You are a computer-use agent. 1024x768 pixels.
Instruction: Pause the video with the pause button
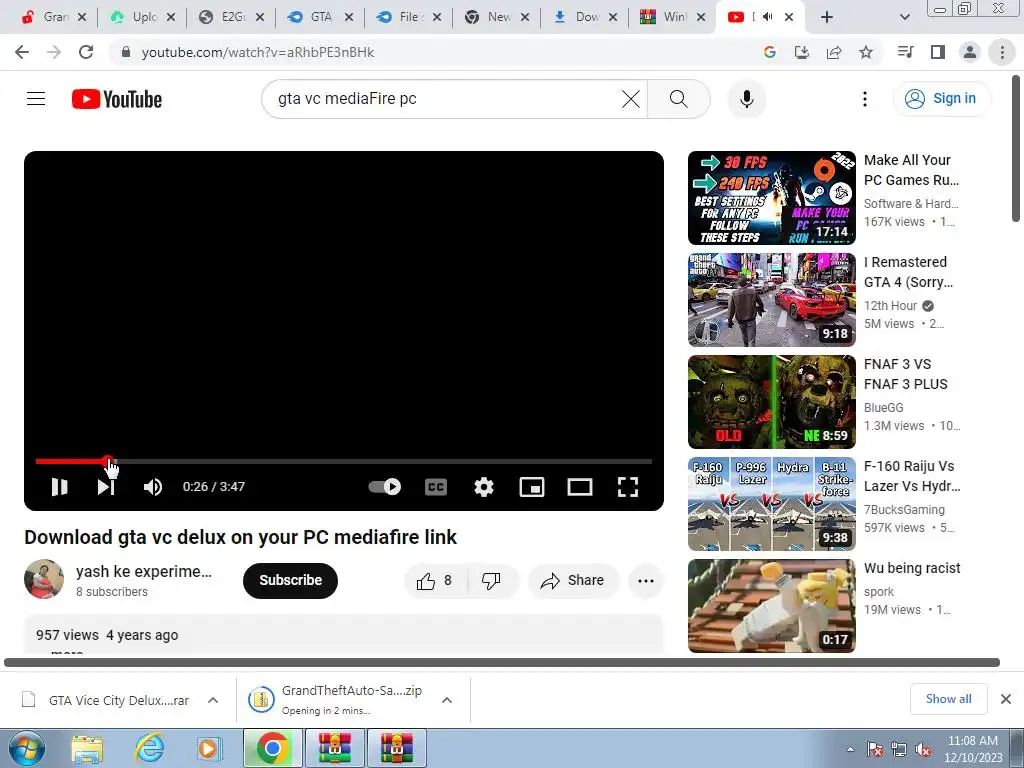[59, 487]
